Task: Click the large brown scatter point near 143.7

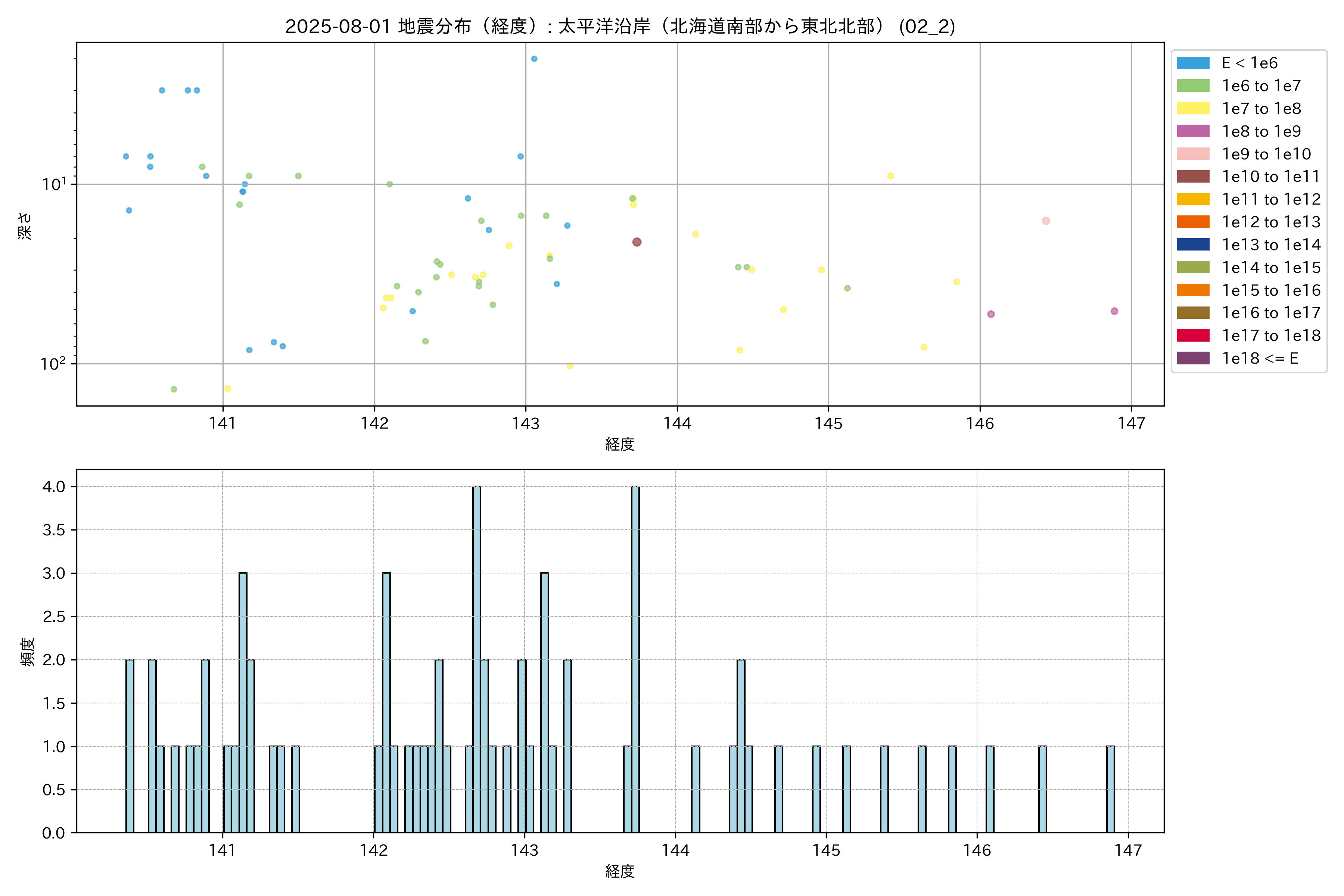Action: point(637,242)
